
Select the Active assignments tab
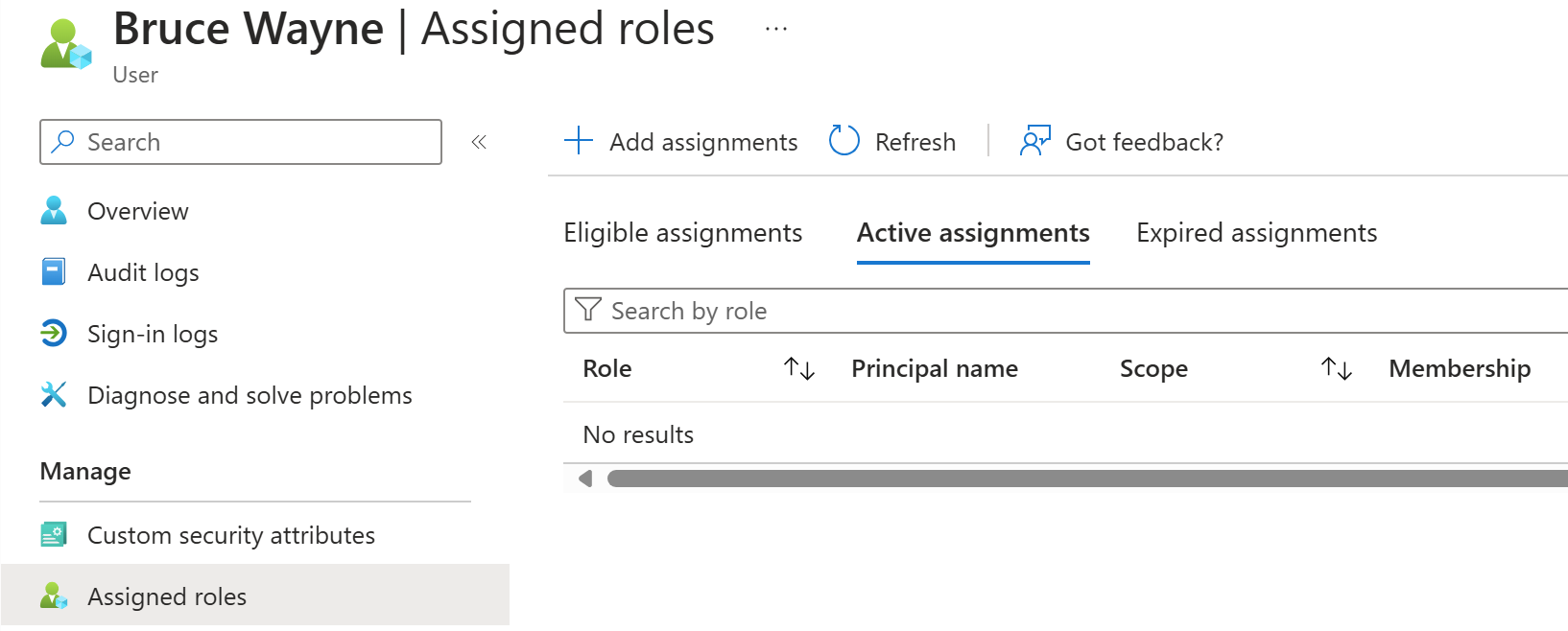tap(973, 233)
